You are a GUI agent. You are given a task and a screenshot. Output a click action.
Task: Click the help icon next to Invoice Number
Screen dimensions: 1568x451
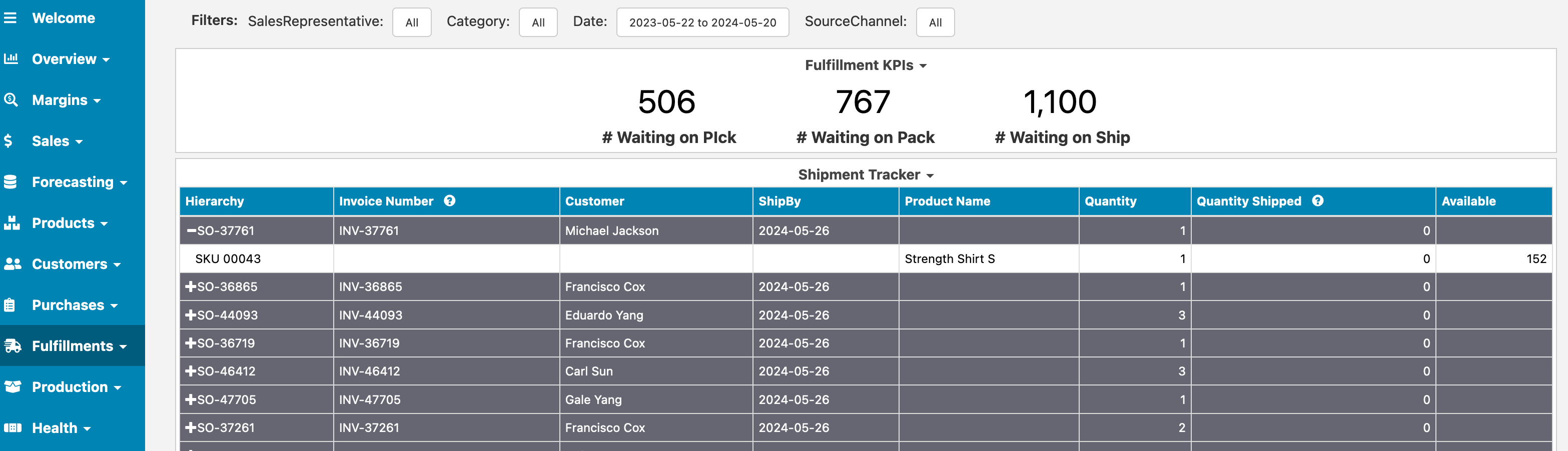(449, 201)
